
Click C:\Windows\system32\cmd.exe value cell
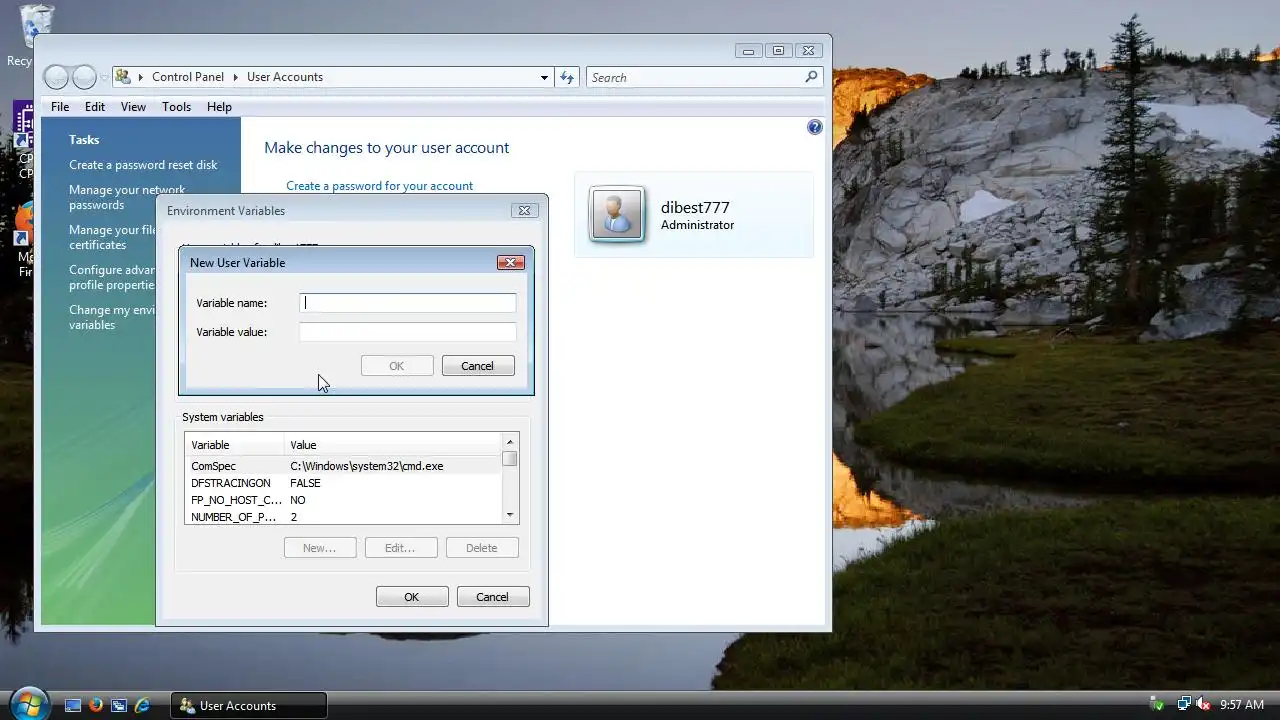pyautogui.click(x=367, y=466)
